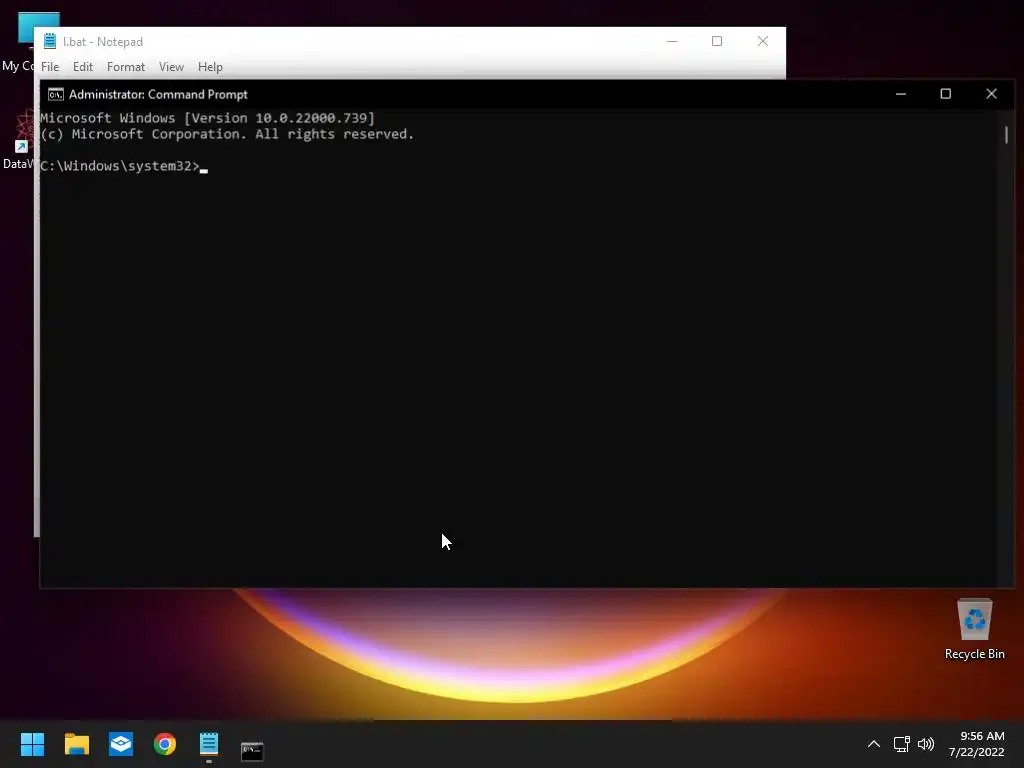Click the Microsoft Corporation copyright line

pos(227,134)
